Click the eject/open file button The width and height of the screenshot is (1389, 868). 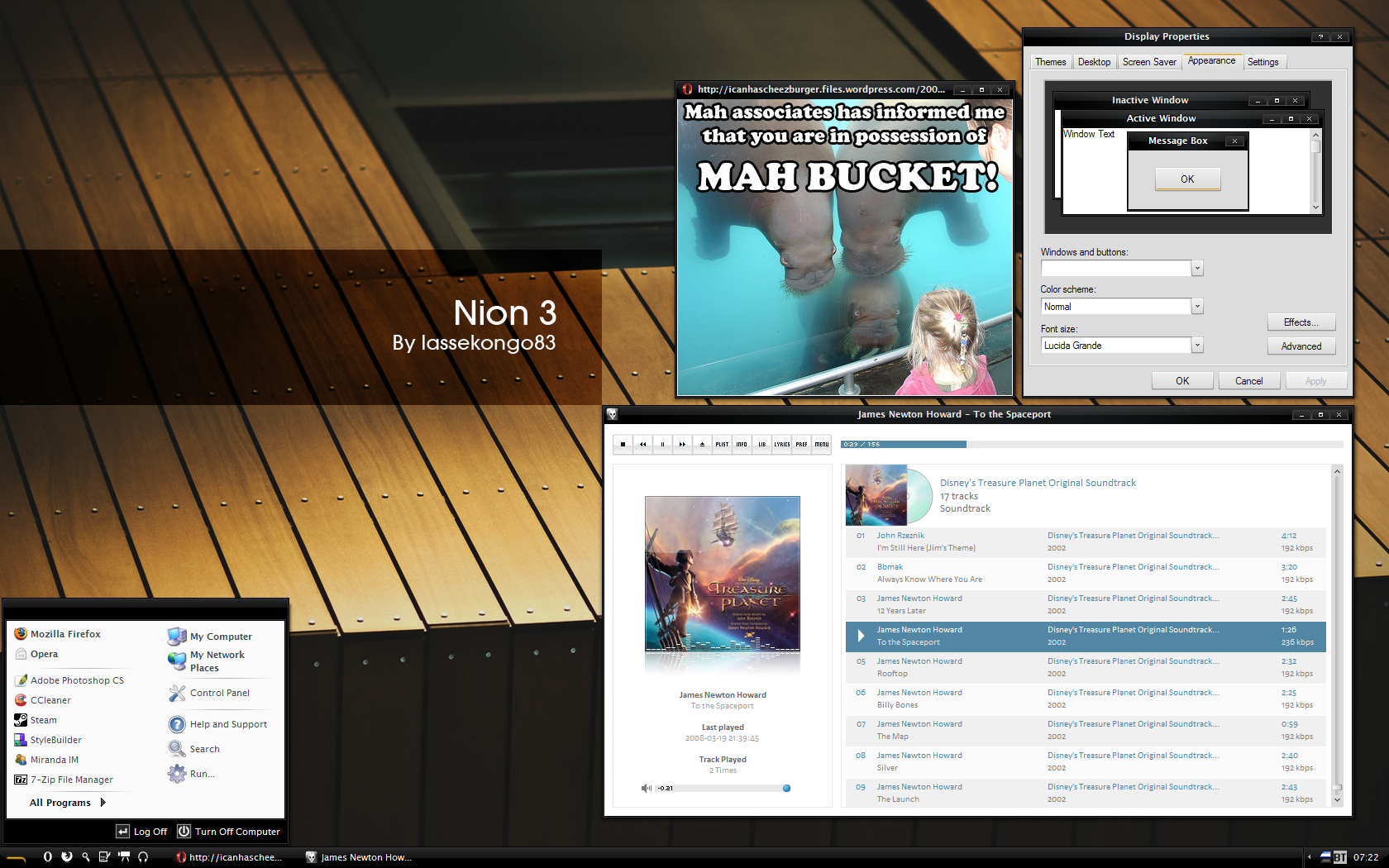click(702, 444)
